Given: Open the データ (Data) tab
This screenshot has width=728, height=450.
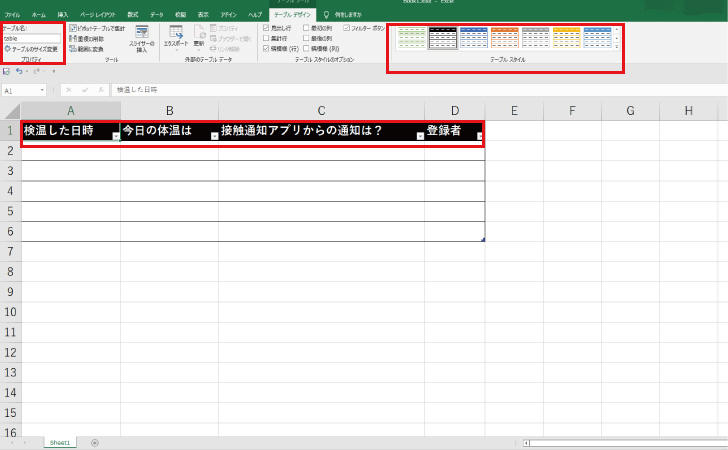Looking at the screenshot, I should pyautogui.click(x=156, y=15).
